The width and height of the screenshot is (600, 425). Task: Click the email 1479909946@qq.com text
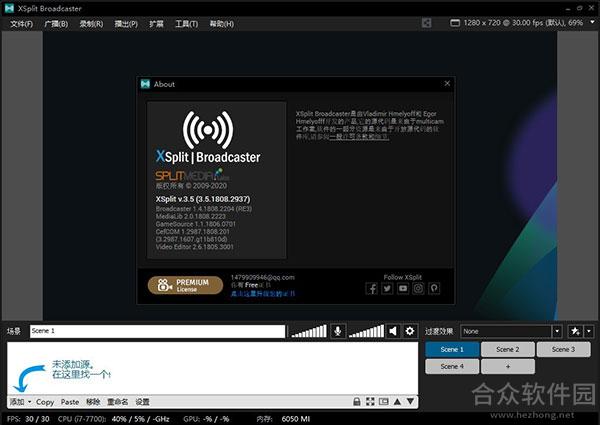pos(262,277)
